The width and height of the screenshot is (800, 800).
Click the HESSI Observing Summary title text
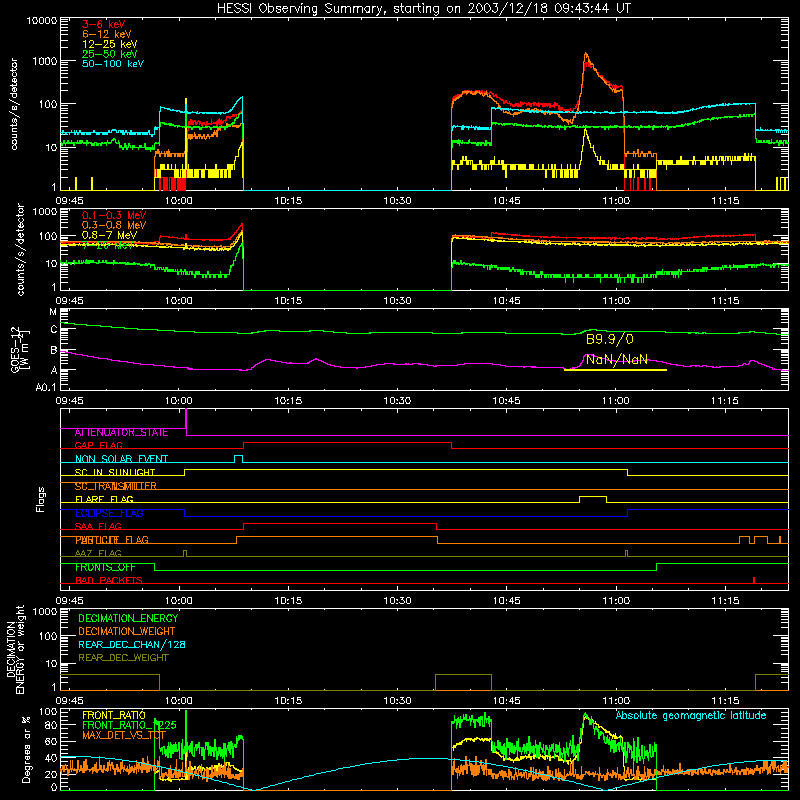click(423, 9)
